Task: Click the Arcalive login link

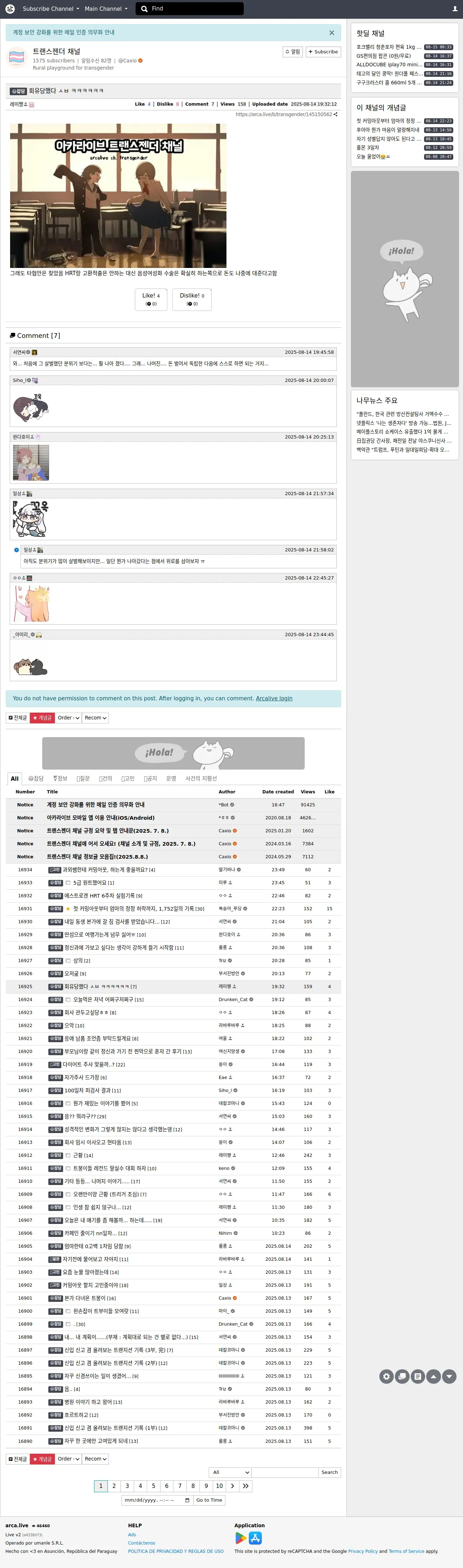Action: point(274,698)
